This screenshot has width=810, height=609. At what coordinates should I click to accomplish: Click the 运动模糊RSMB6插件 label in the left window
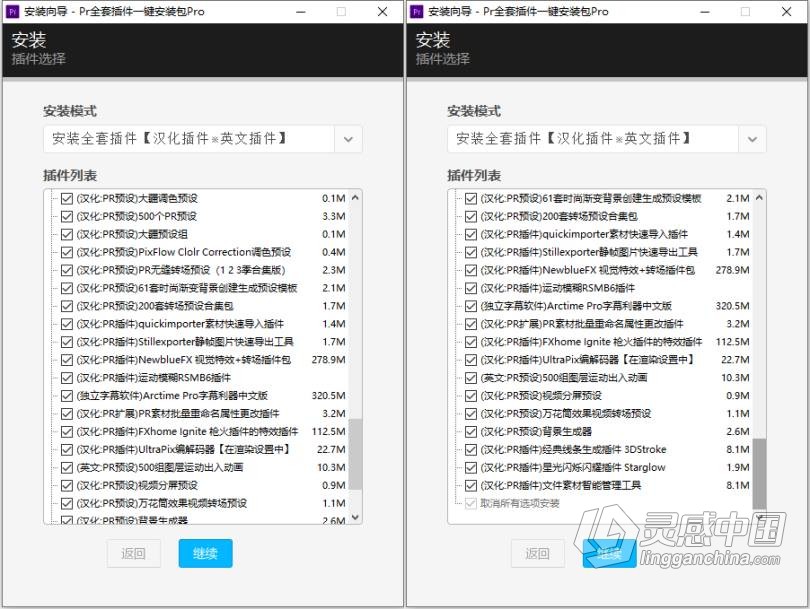pos(153,378)
